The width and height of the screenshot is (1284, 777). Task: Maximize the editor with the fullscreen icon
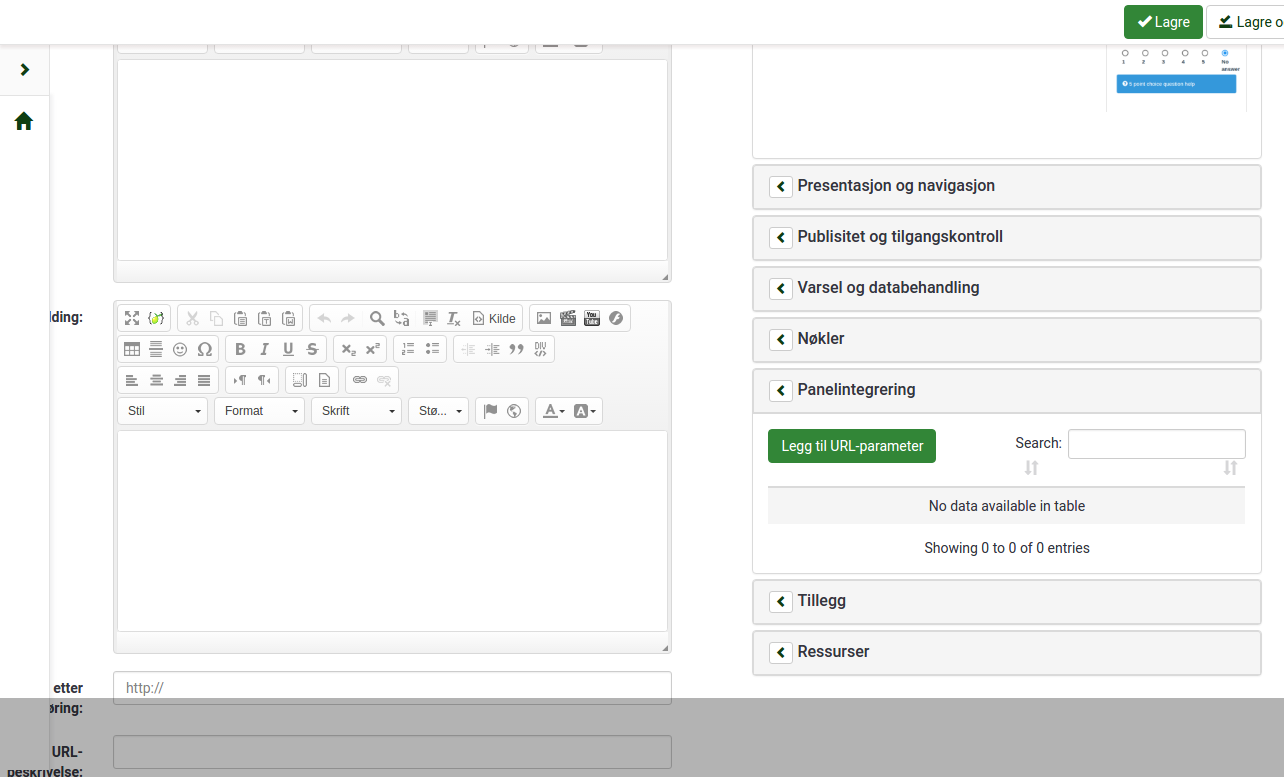pos(132,318)
